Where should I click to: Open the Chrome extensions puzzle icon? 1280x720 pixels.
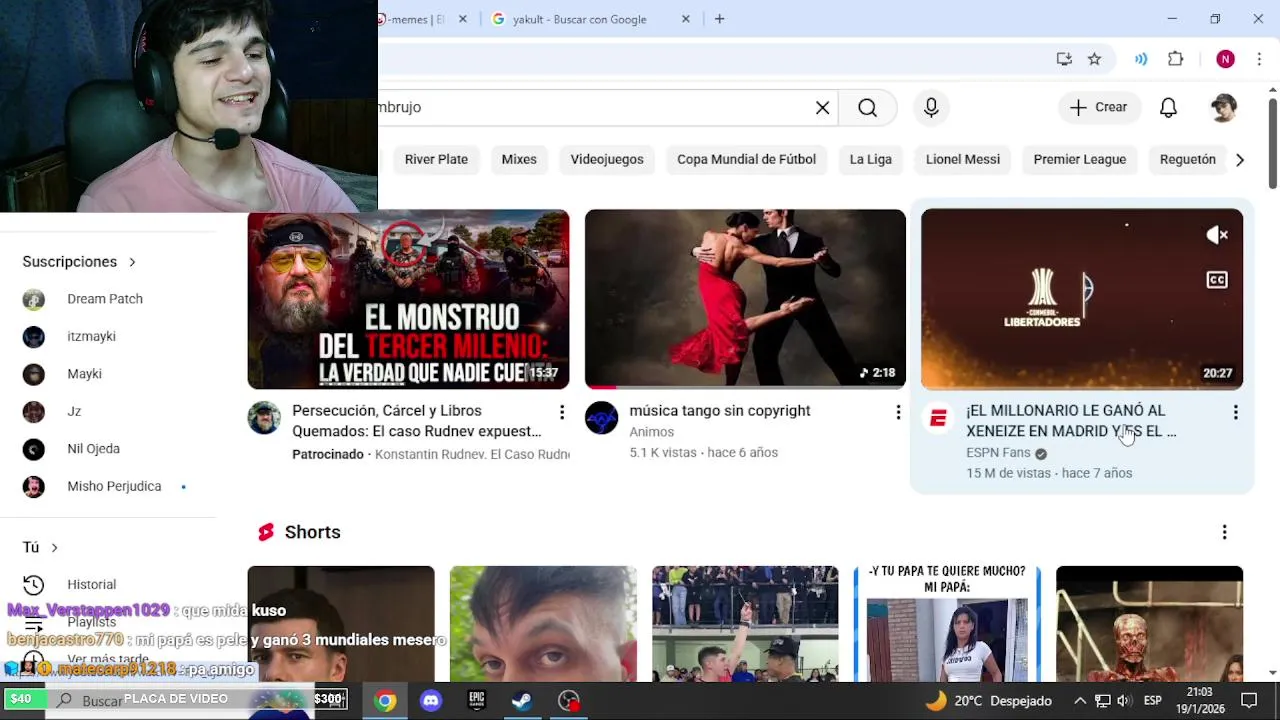coord(1176,59)
